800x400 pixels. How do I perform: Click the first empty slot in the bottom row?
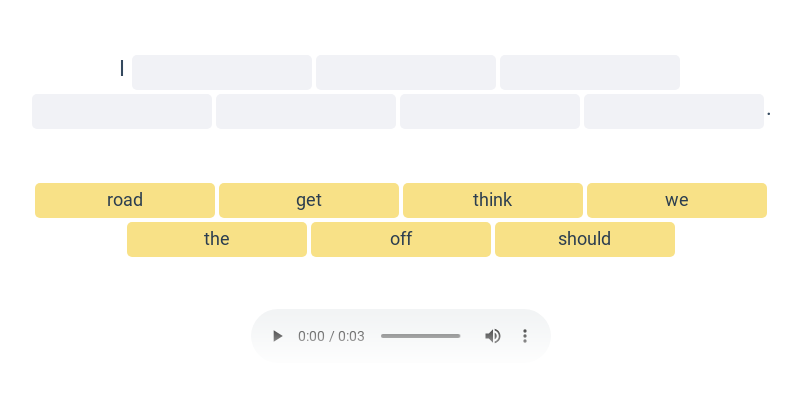pyautogui.click(x=122, y=111)
